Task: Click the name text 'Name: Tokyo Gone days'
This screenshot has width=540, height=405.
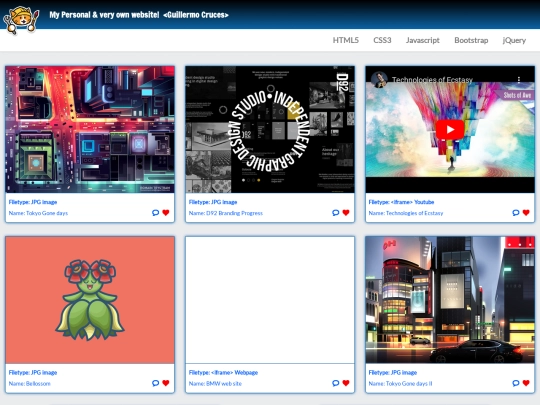Action: pos(38,213)
